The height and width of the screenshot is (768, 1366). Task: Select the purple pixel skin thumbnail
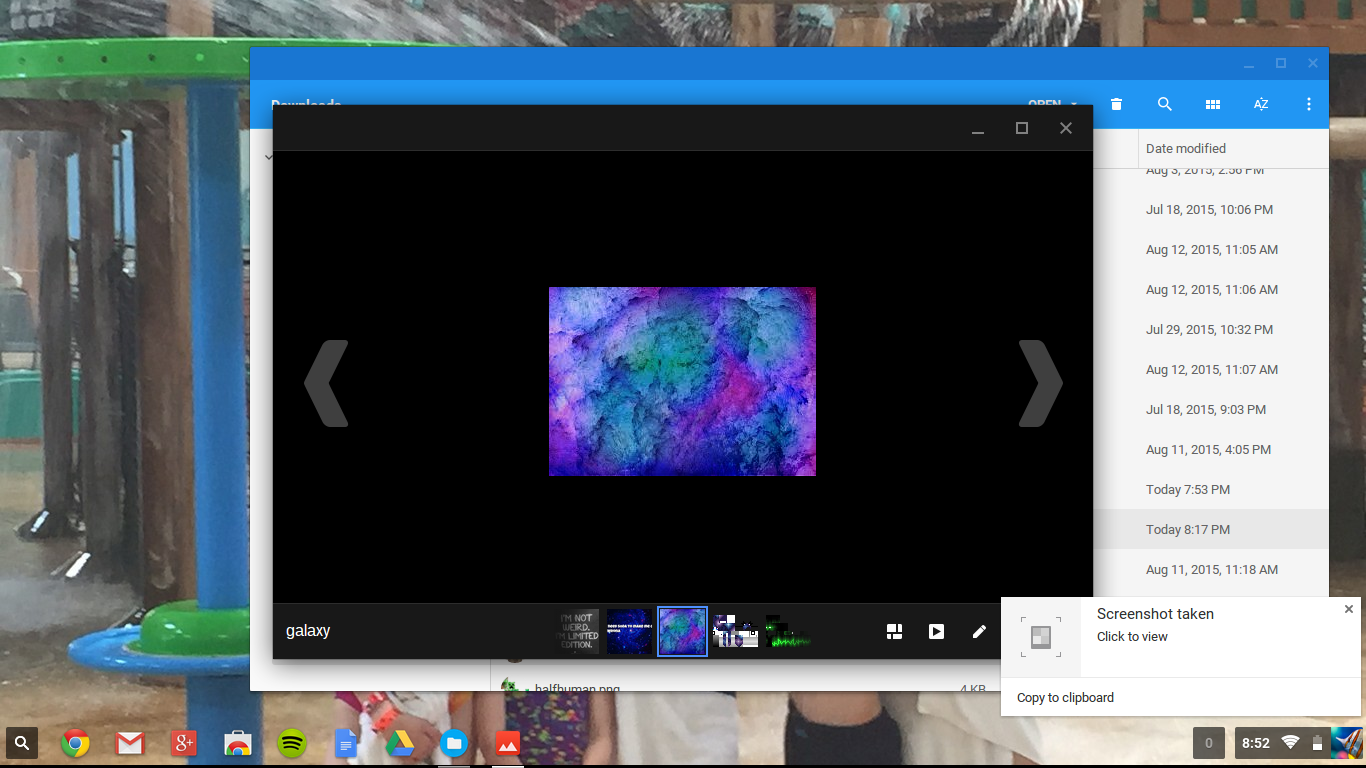click(735, 631)
